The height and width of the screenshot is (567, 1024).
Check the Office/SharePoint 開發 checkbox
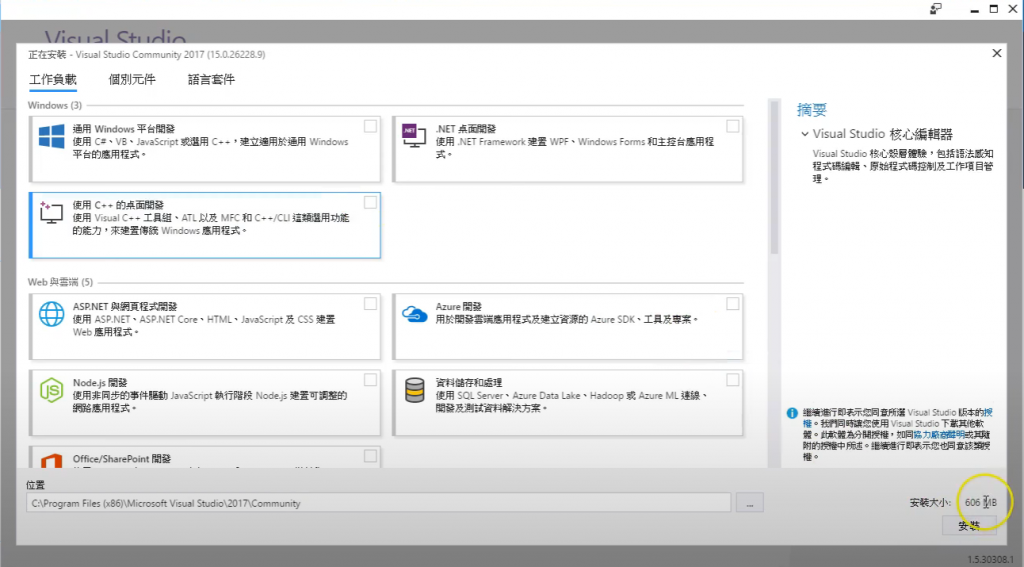coord(370,456)
